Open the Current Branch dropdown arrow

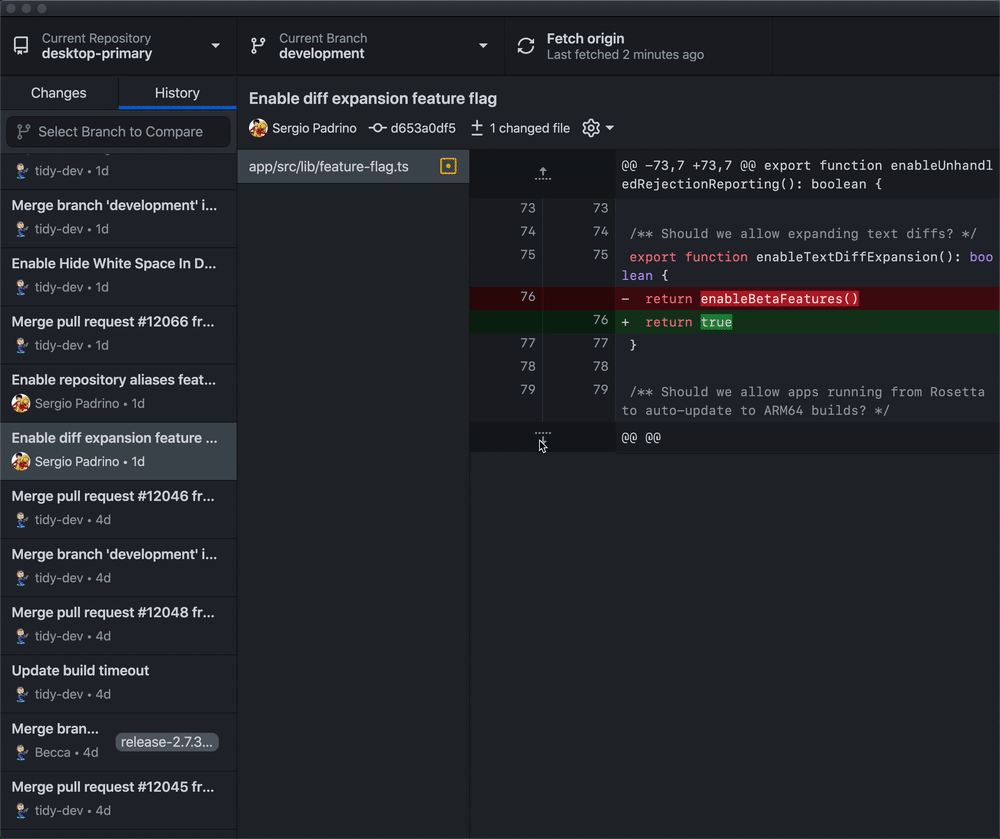(483, 46)
